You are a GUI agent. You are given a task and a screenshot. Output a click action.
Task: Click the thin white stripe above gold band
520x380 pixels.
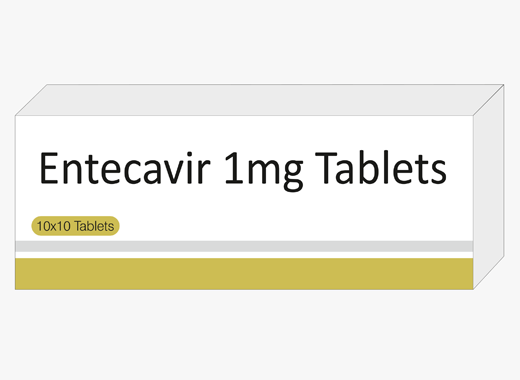click(x=244, y=255)
